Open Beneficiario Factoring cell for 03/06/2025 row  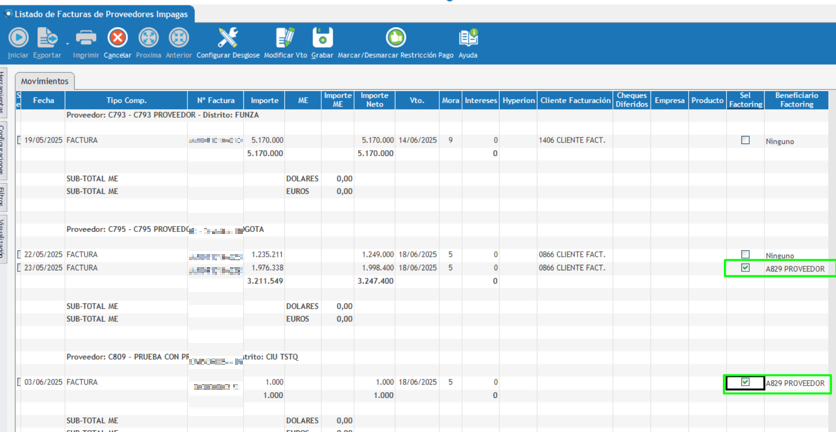[796, 383]
